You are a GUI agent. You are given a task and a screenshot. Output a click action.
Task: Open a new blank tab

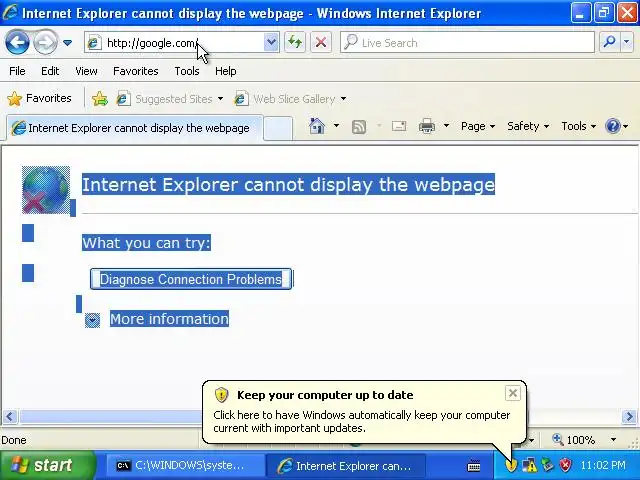coord(278,128)
